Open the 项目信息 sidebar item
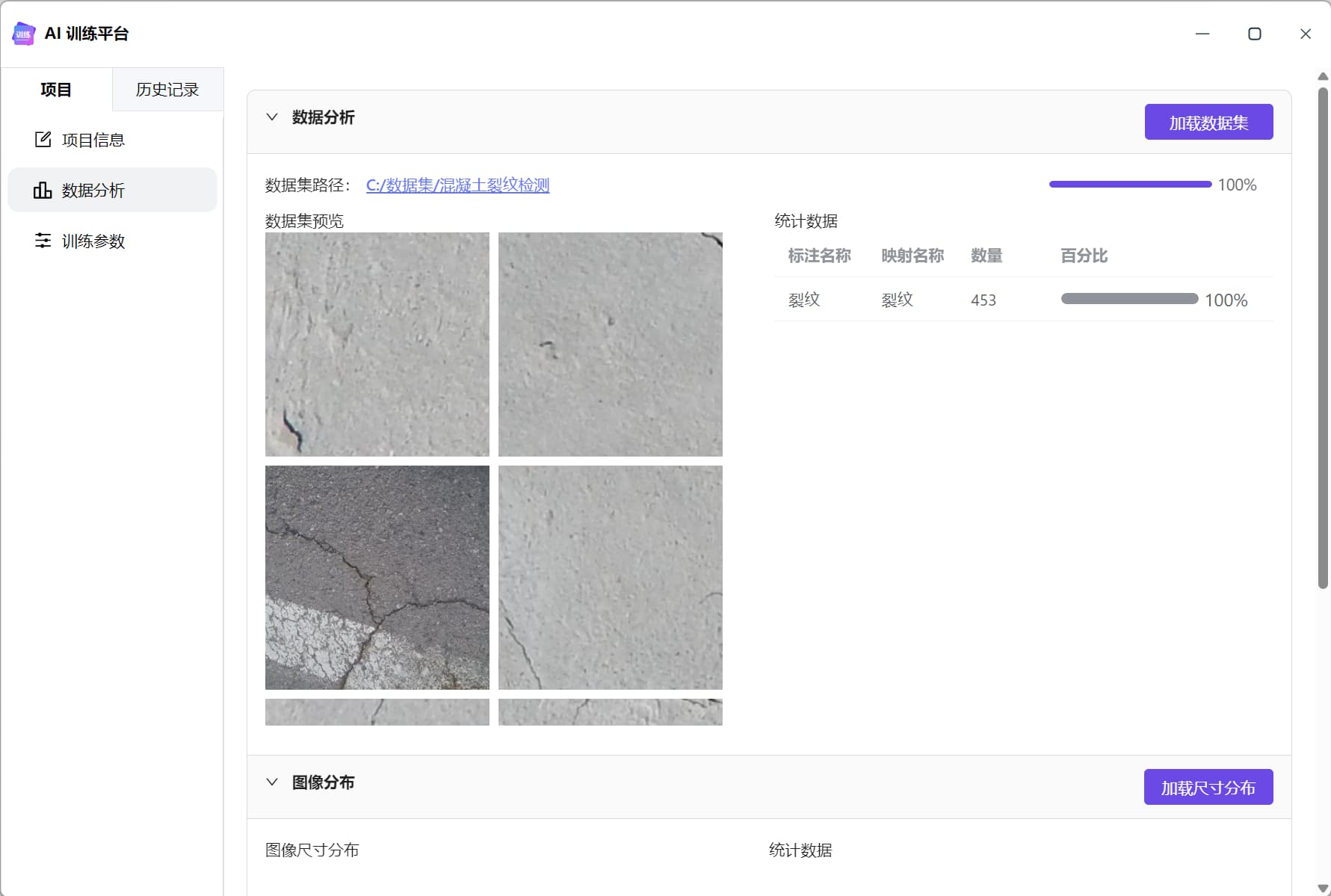The height and width of the screenshot is (896, 1331). tap(112, 140)
